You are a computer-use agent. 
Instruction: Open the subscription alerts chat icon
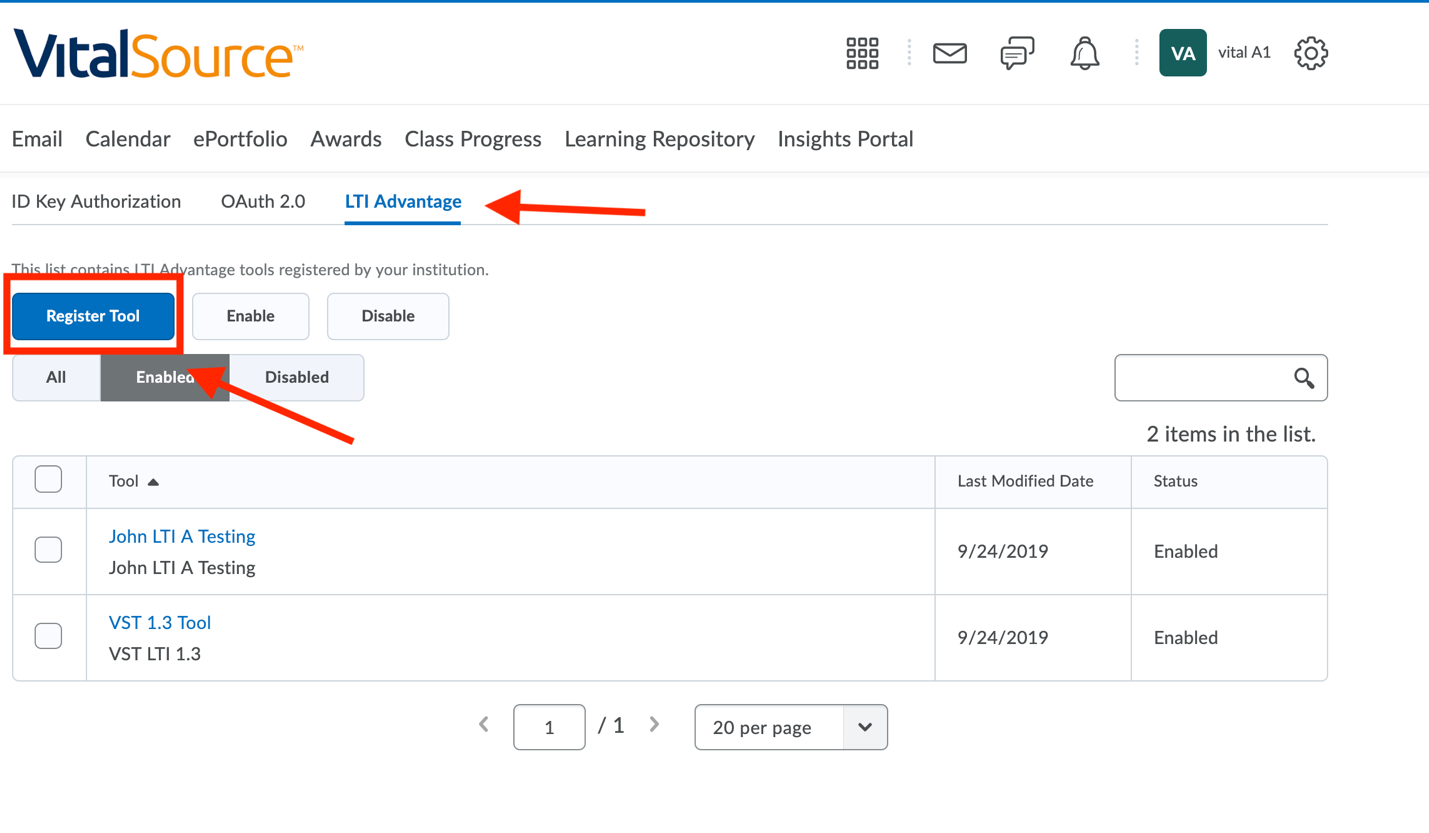tap(1017, 53)
